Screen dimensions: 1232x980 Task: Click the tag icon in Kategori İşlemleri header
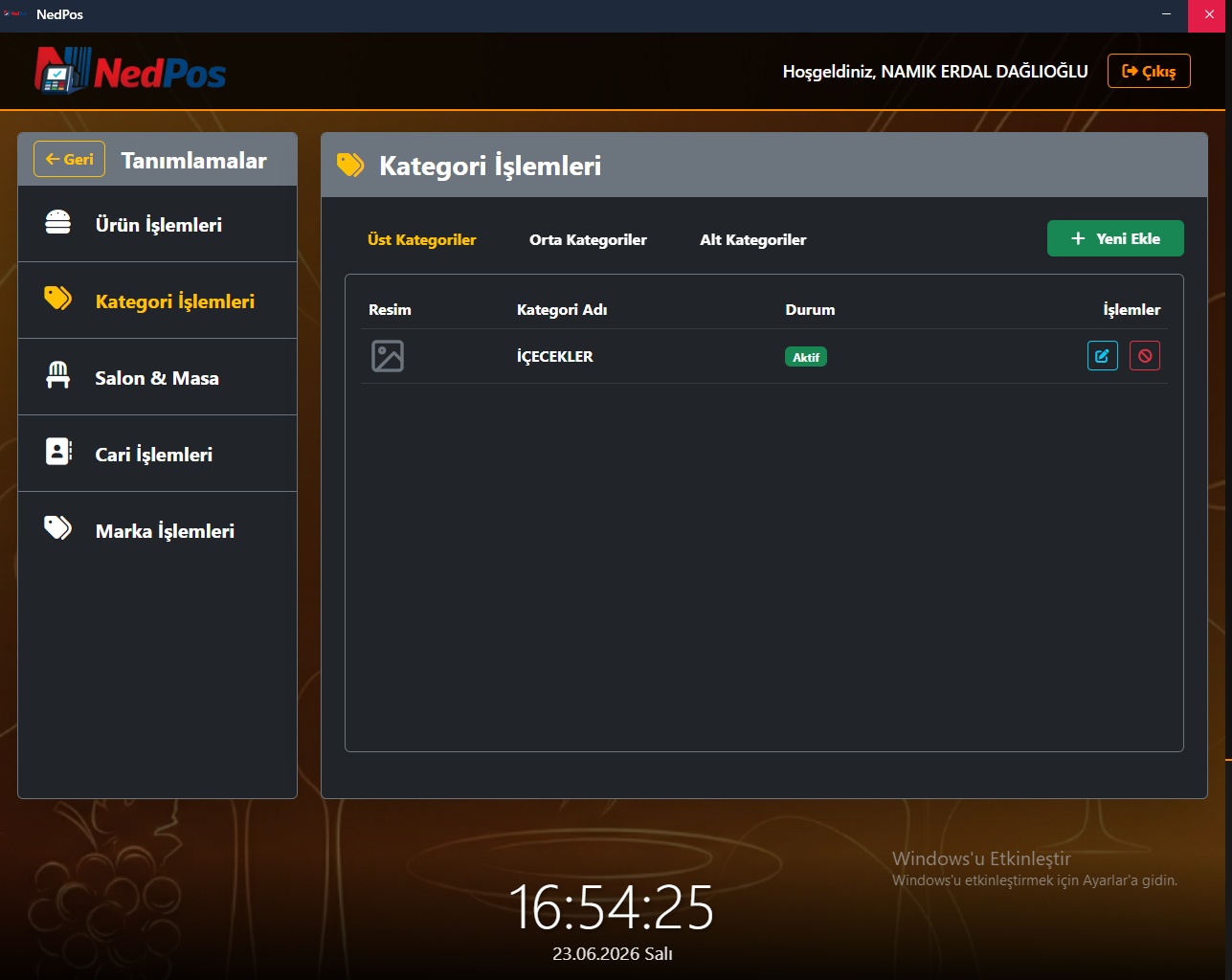350,166
